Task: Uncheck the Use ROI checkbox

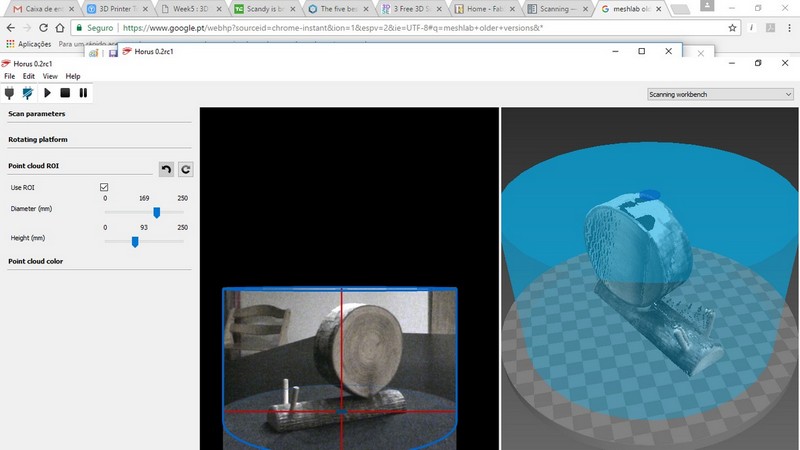Action: [104, 187]
